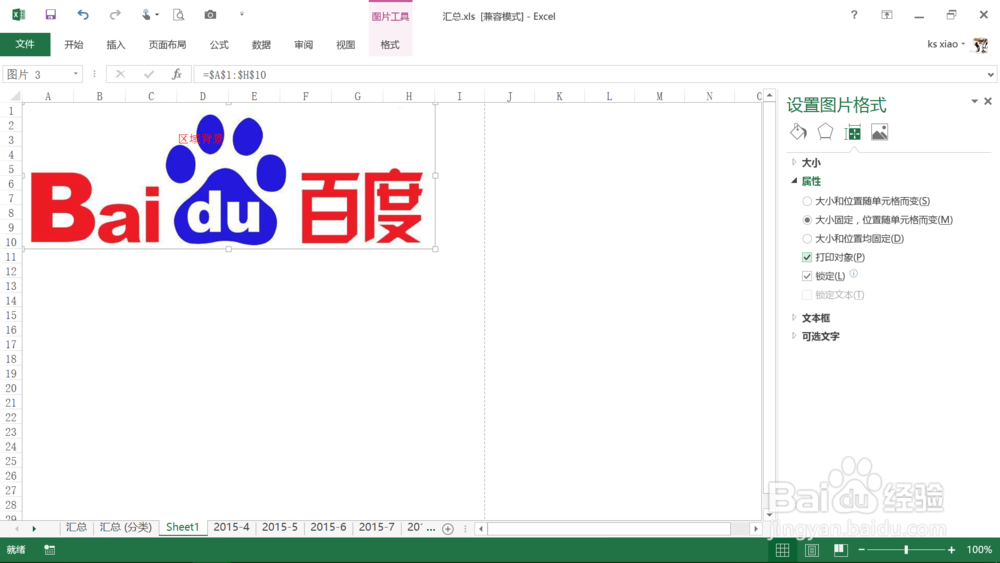Close the 设置图片格式 pane

(x=988, y=101)
